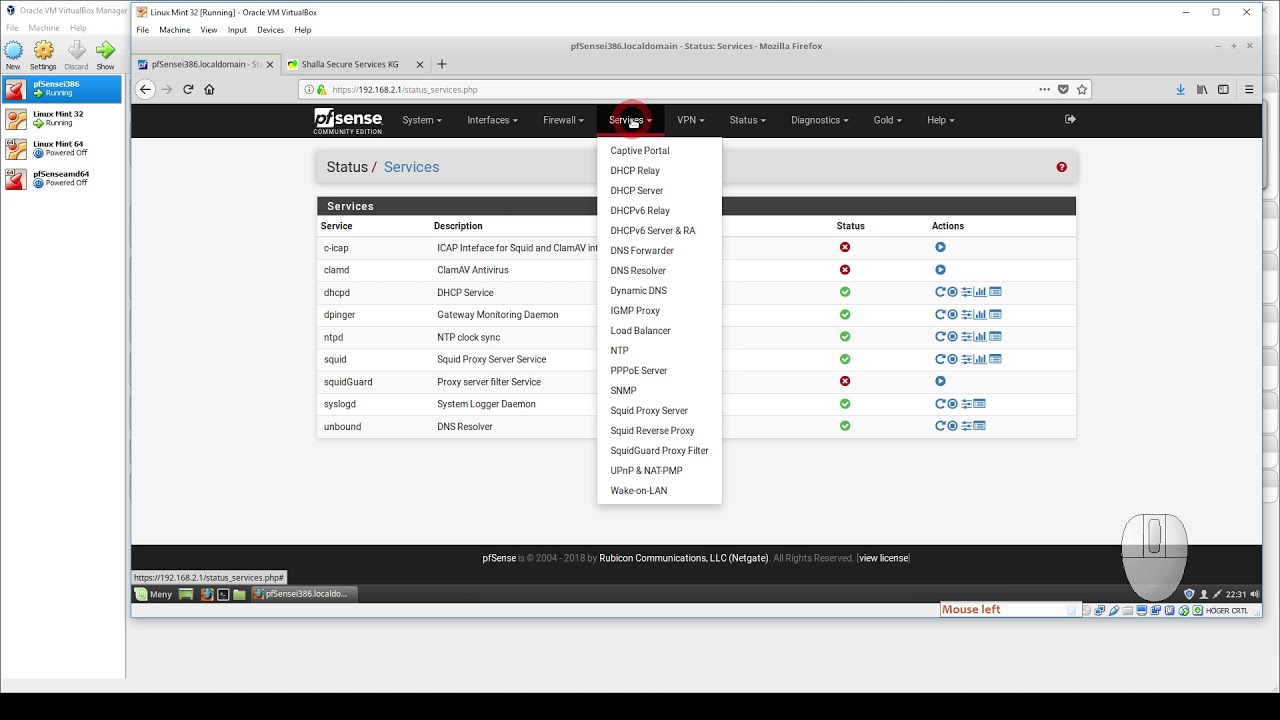Open Firefox downloads arrow icon
The height and width of the screenshot is (720, 1280).
1180,89
